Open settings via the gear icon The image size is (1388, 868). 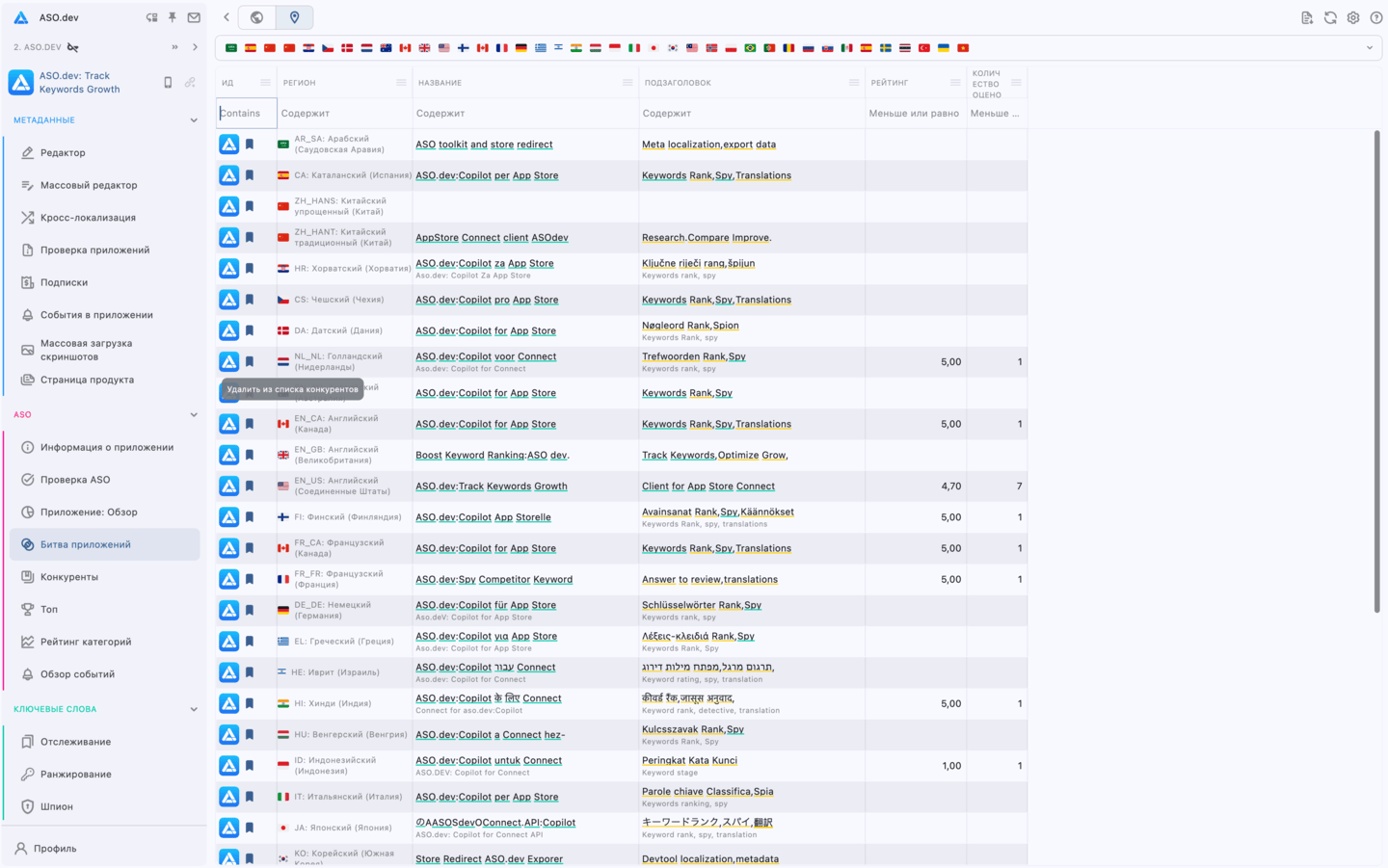1353,17
